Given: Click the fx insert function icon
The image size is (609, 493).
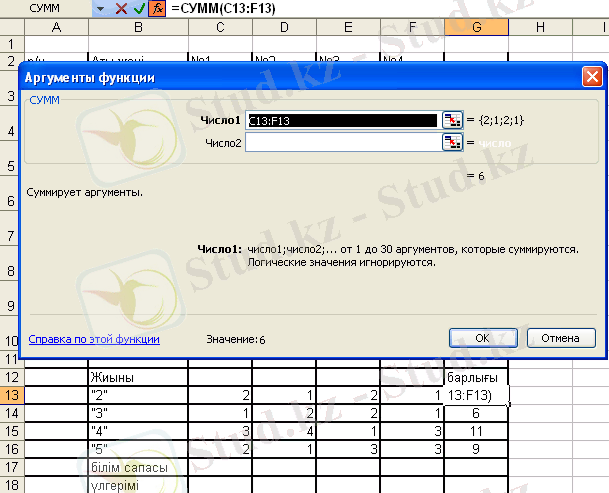Looking at the screenshot, I should 157,8.
